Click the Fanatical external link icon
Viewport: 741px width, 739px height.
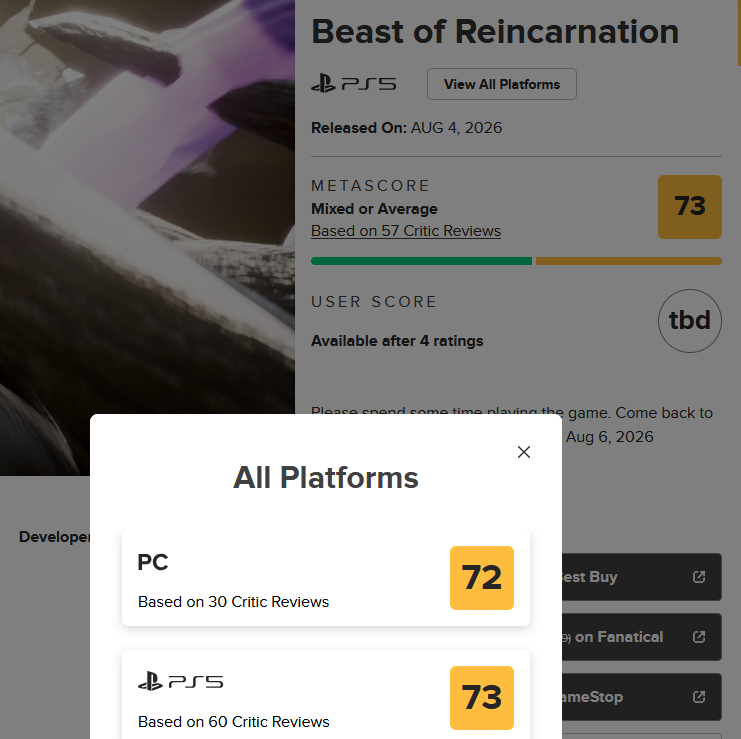coord(699,637)
